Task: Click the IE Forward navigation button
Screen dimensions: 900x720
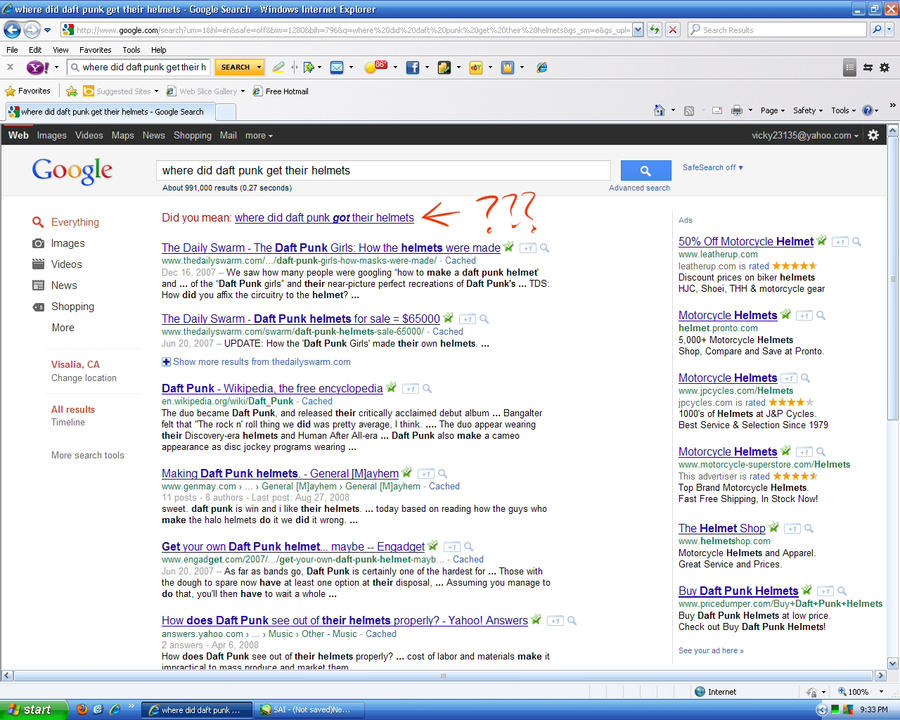Action: click(32, 29)
